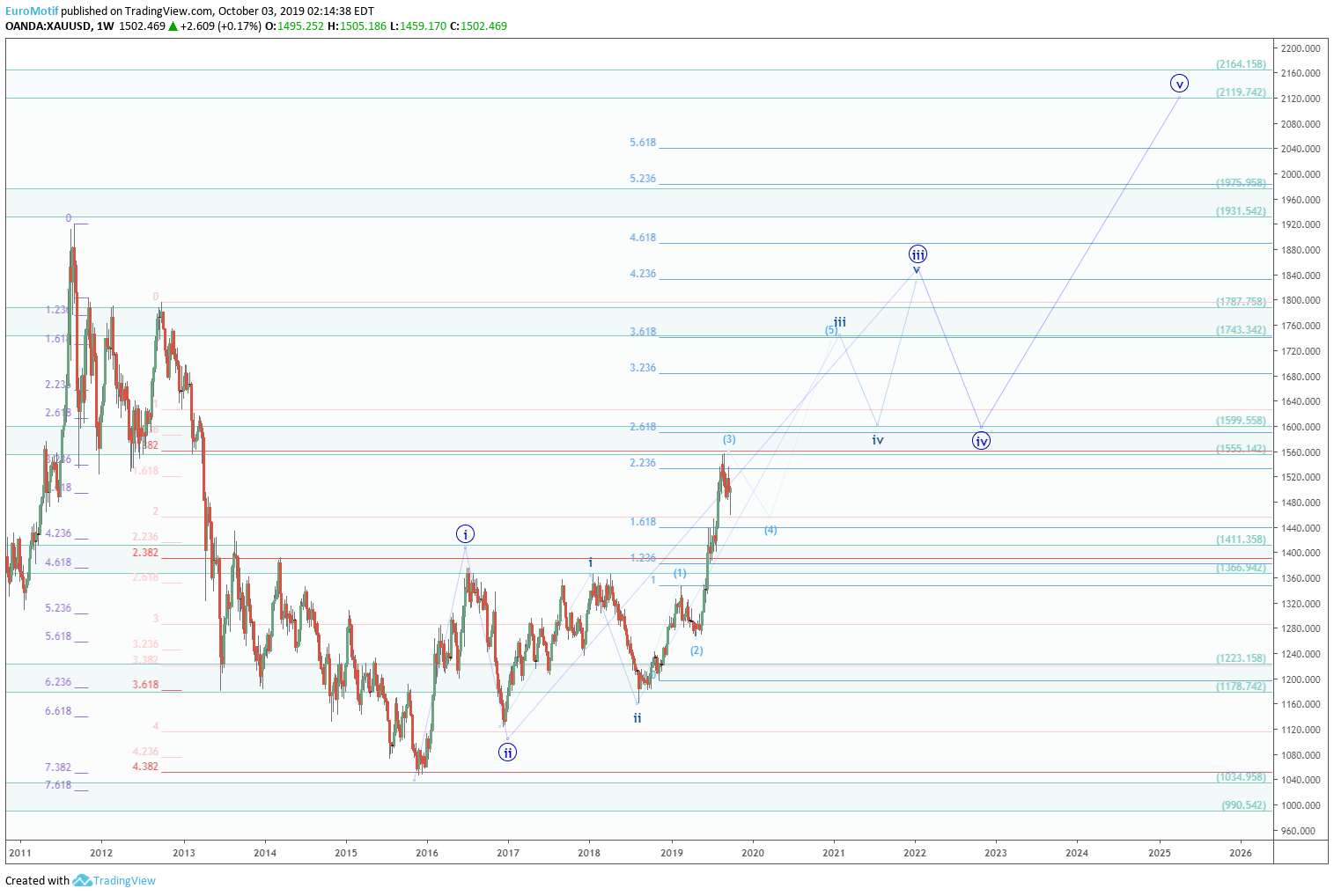Select the wave (5) label
Image resolution: width=1334 pixels, height=896 pixels.
click(830, 331)
